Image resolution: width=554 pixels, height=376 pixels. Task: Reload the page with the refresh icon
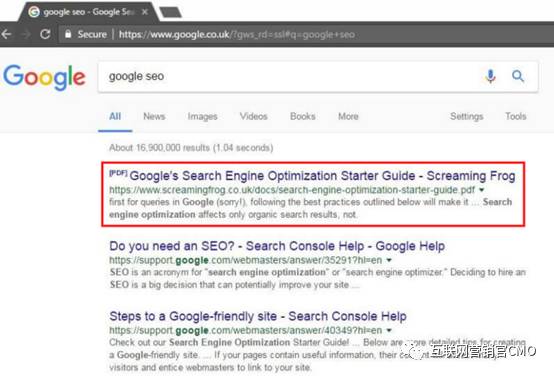click(45, 34)
